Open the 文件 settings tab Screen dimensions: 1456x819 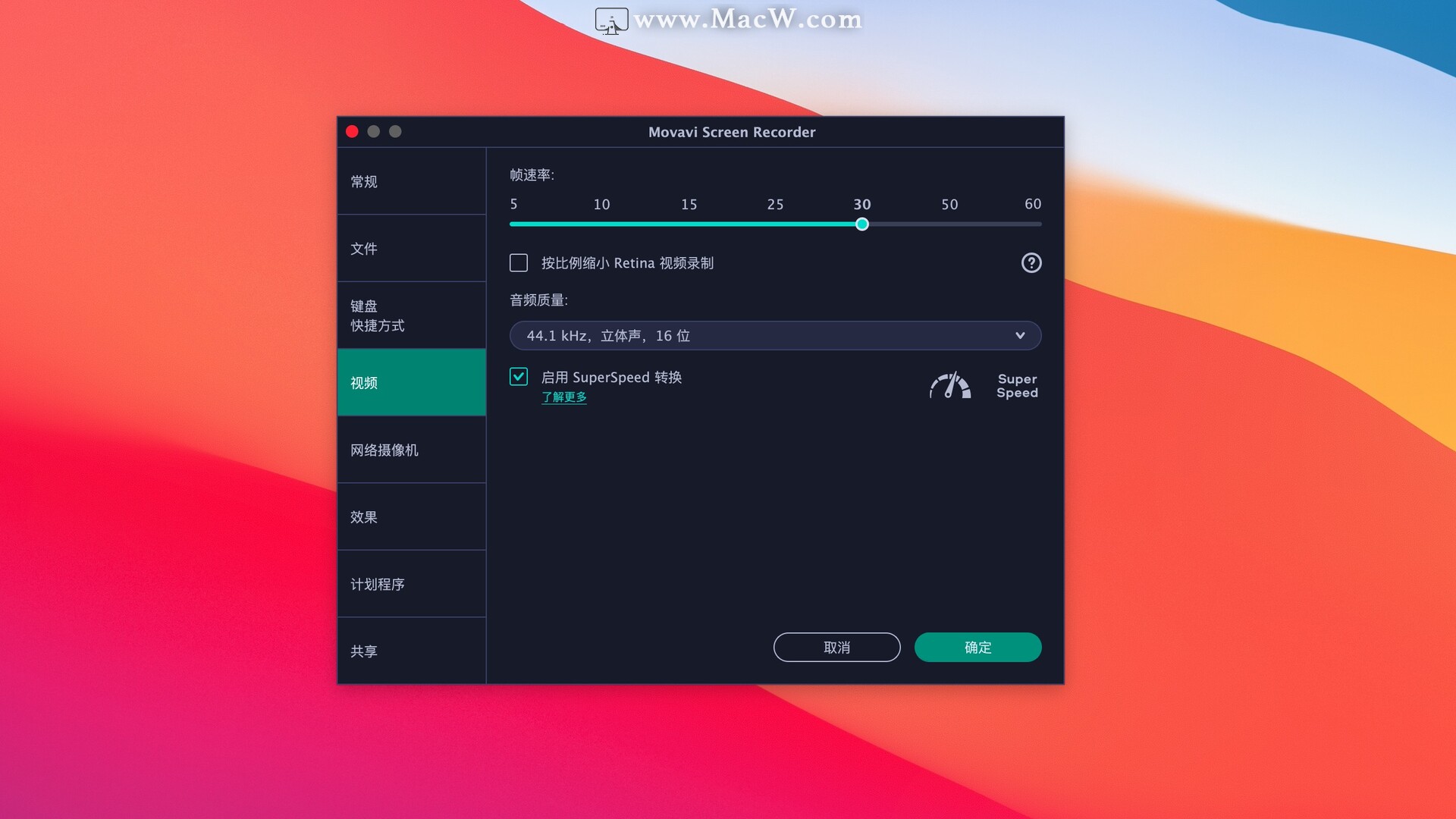click(x=412, y=249)
